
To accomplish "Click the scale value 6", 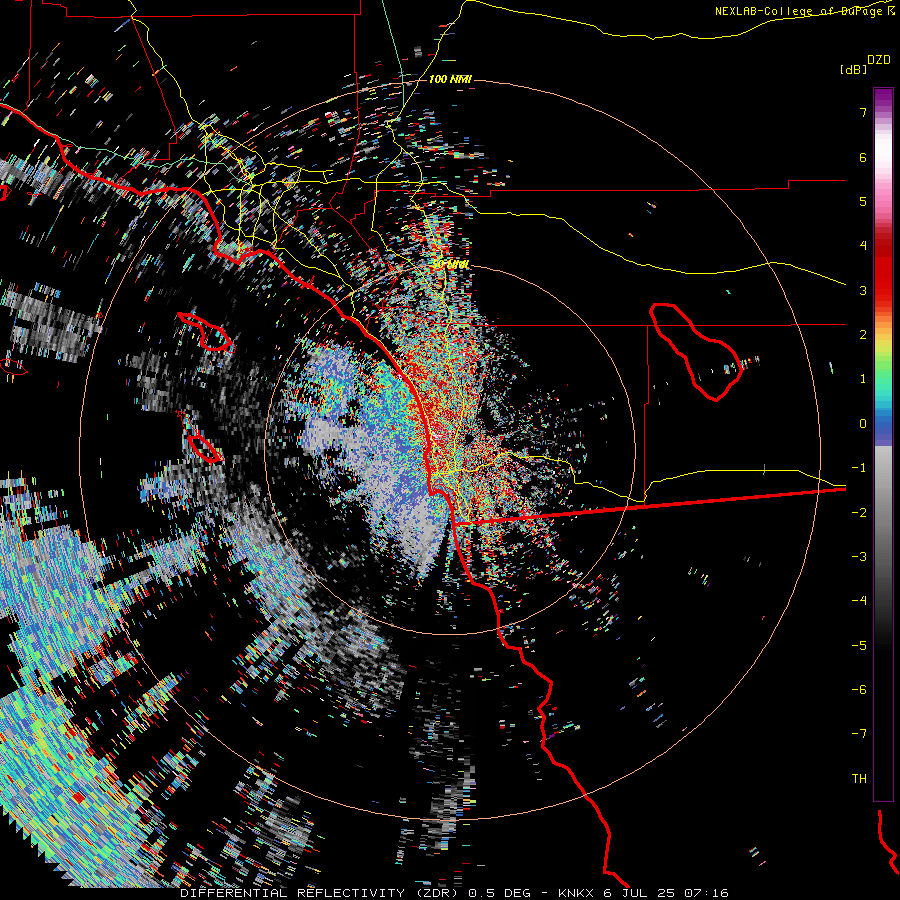I will (863, 157).
